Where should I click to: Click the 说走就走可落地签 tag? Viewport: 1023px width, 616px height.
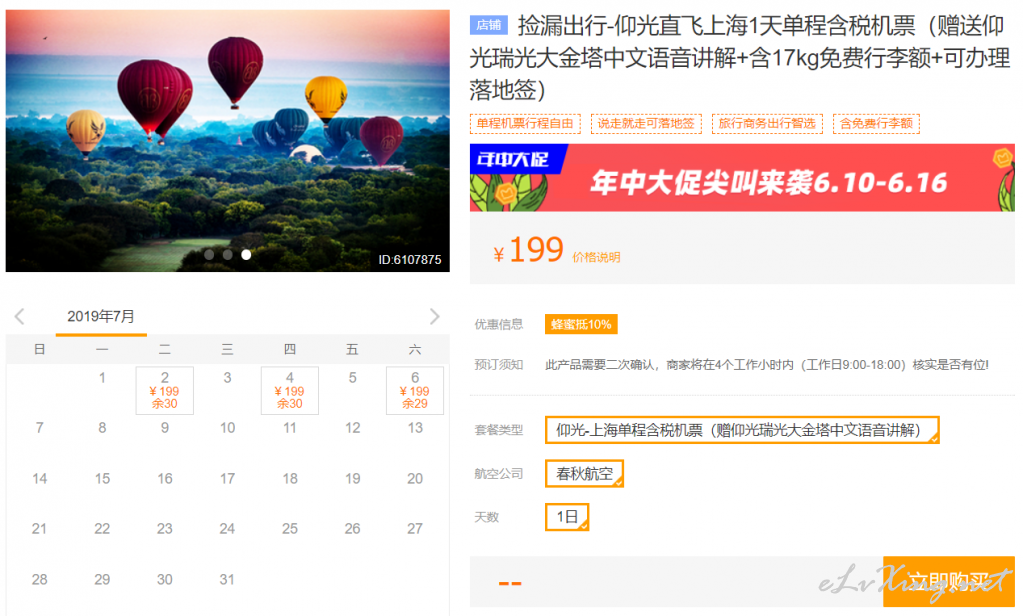coord(646,123)
